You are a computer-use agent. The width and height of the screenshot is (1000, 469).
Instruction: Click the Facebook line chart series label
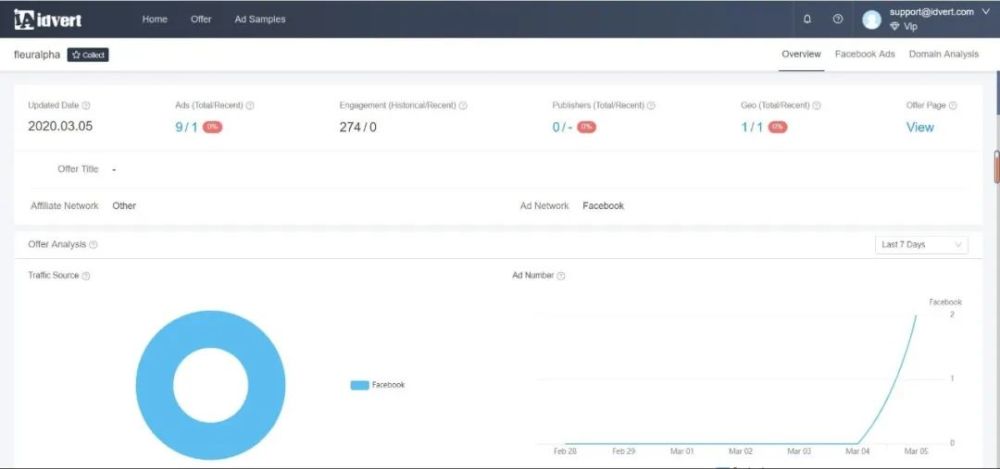pyautogui.click(x=945, y=302)
